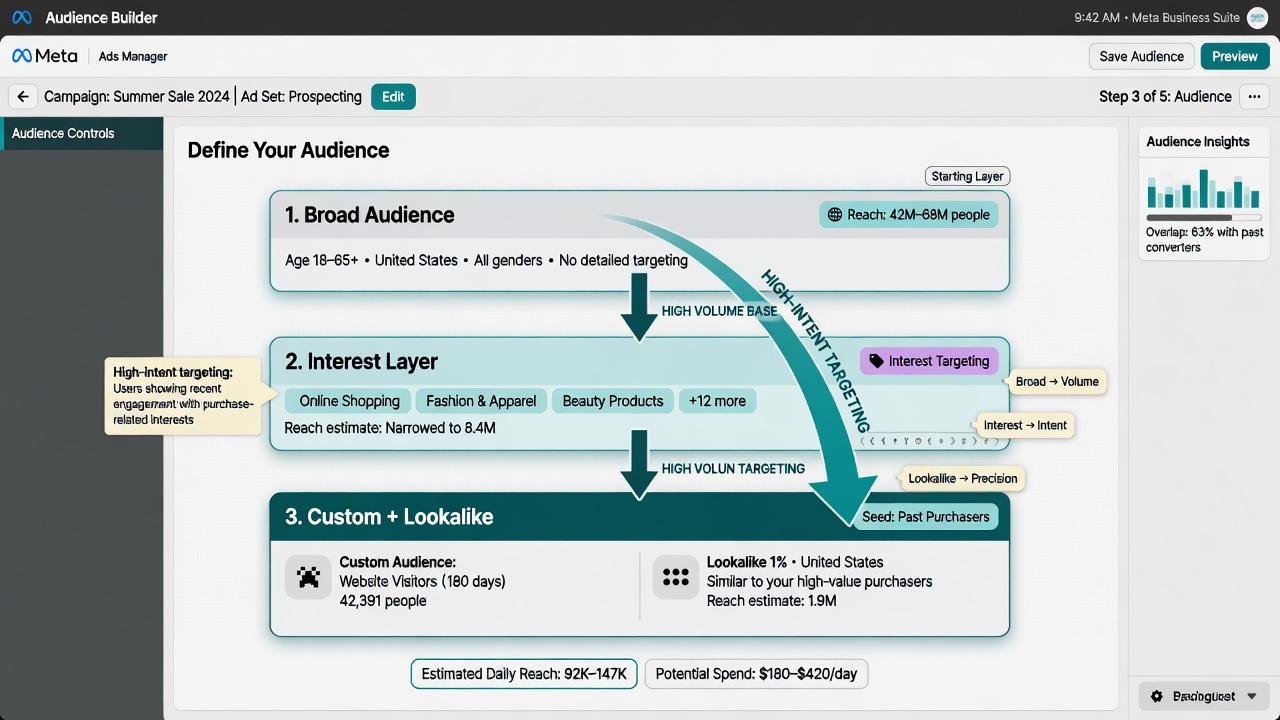Click Overlap: 63% with past converters text

(1204, 239)
